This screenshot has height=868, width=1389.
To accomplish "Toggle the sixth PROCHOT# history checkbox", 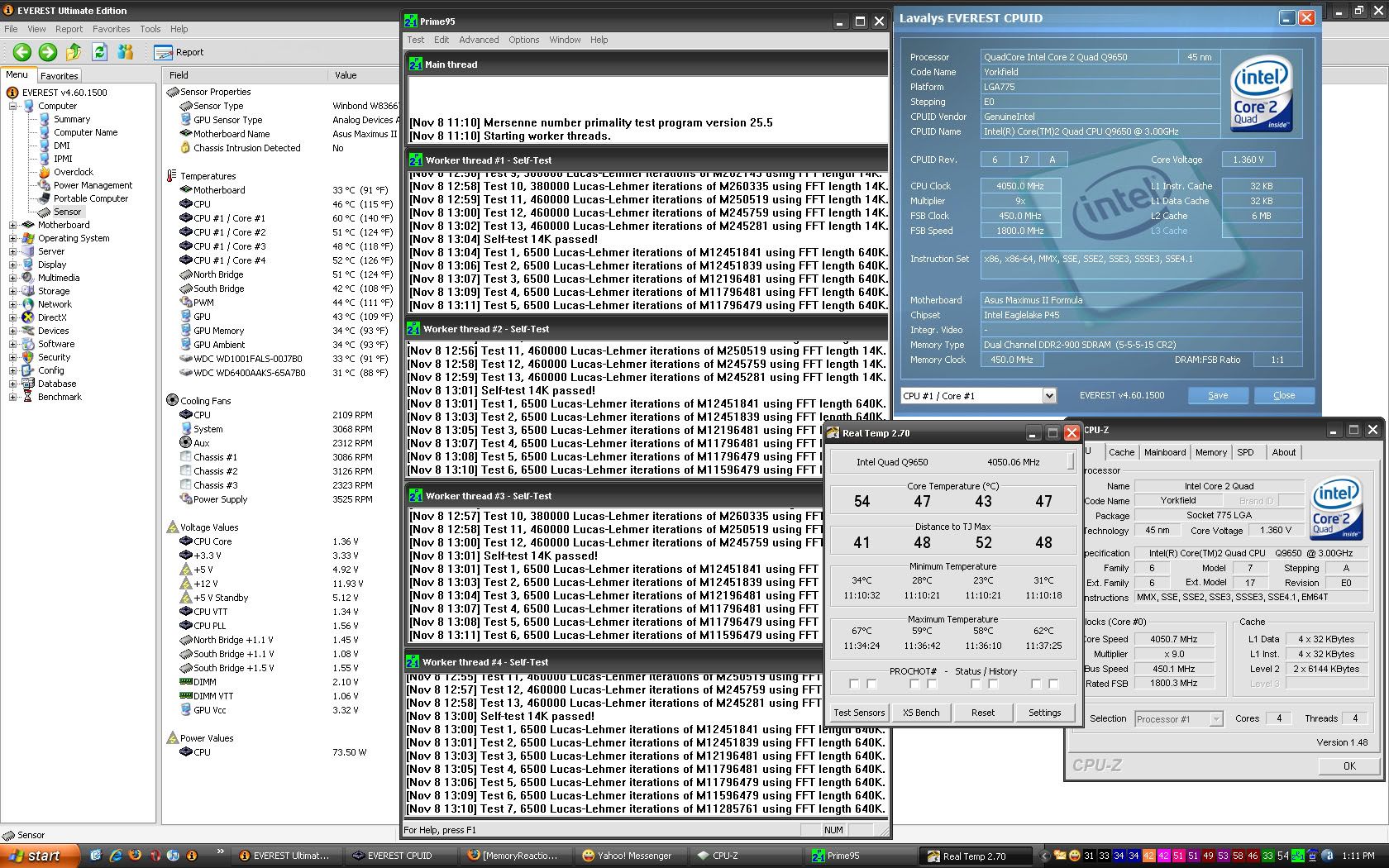I will (993, 684).
